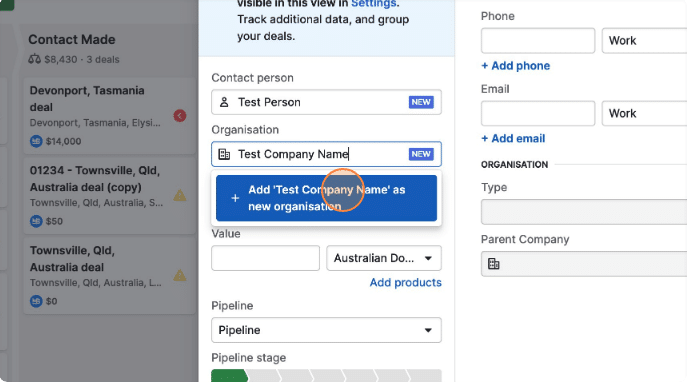
Task: Open the phone type Work dropdown
Action: tap(644, 41)
